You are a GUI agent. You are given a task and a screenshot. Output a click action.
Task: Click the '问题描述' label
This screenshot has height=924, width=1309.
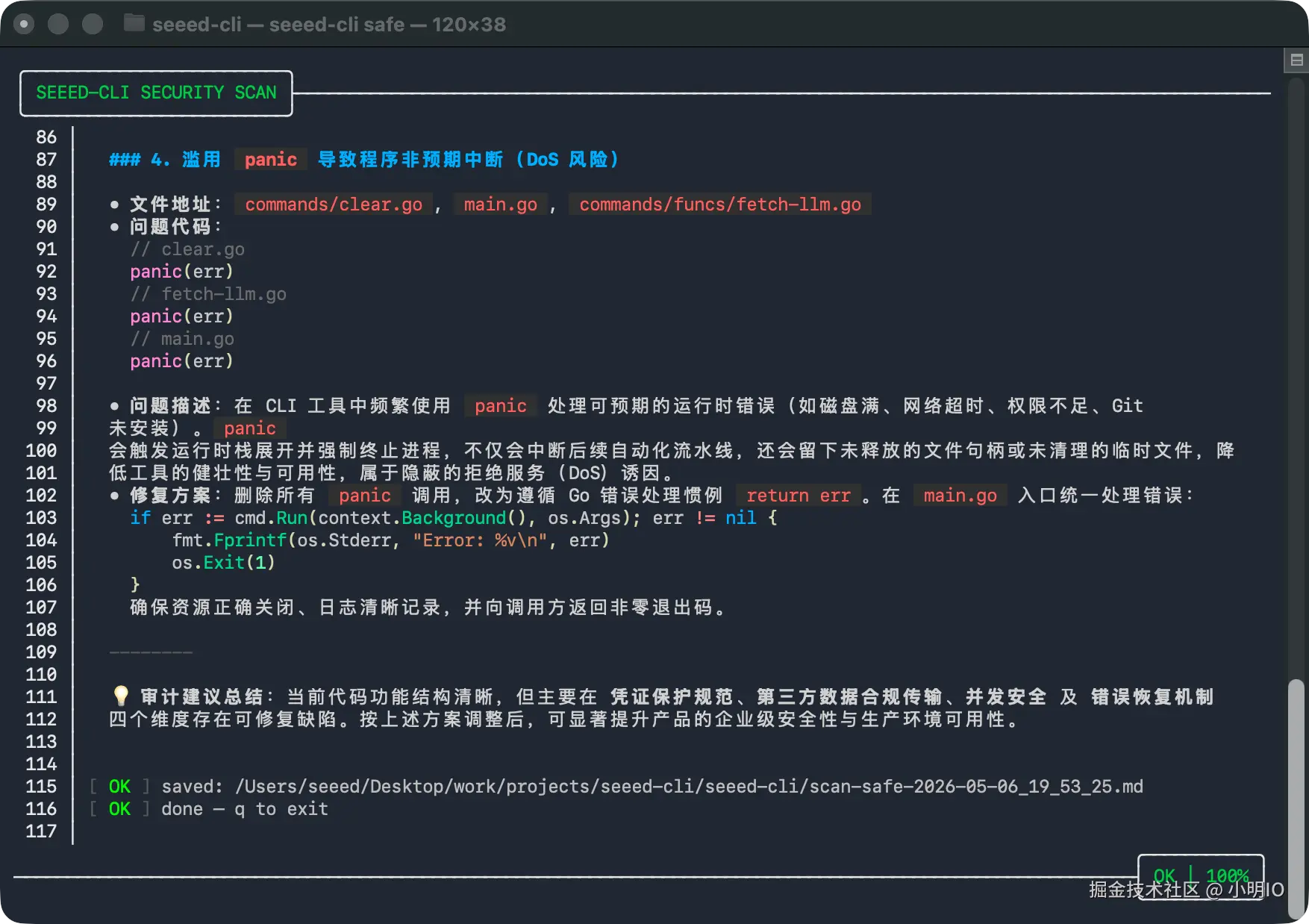pos(170,406)
